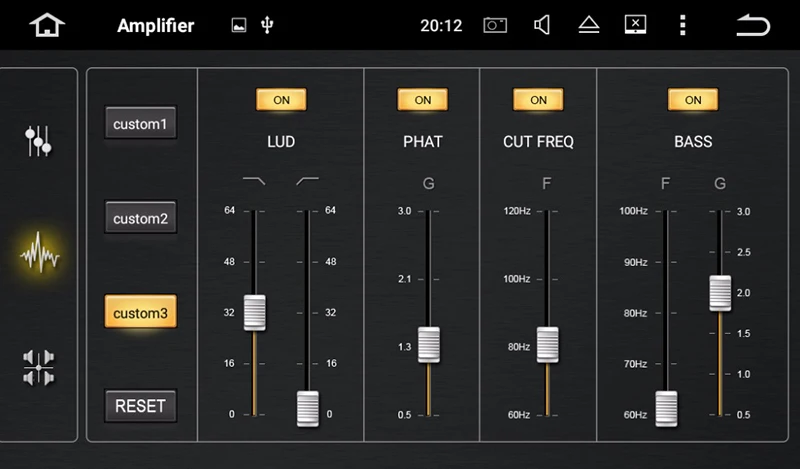Click the 20:12 clock

tap(441, 26)
